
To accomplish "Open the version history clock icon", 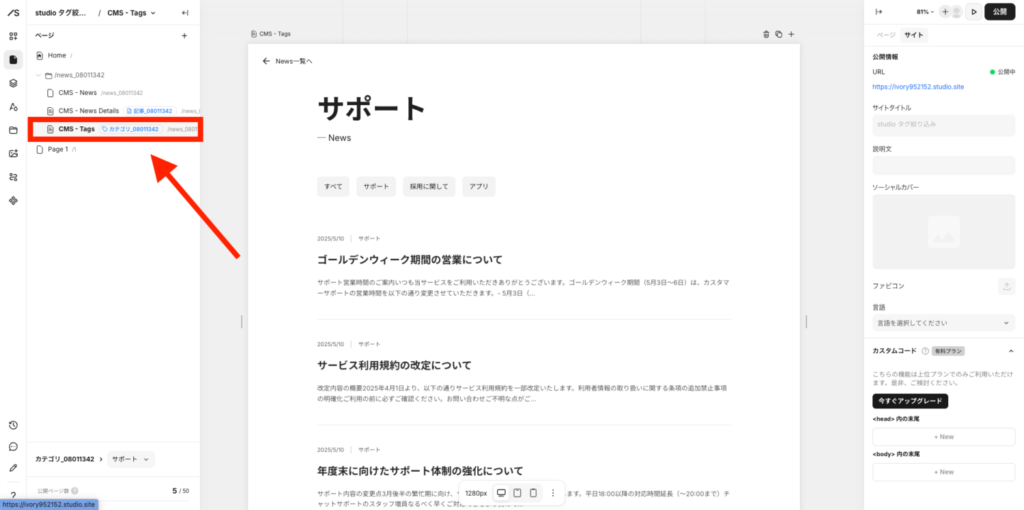I will (13, 425).
